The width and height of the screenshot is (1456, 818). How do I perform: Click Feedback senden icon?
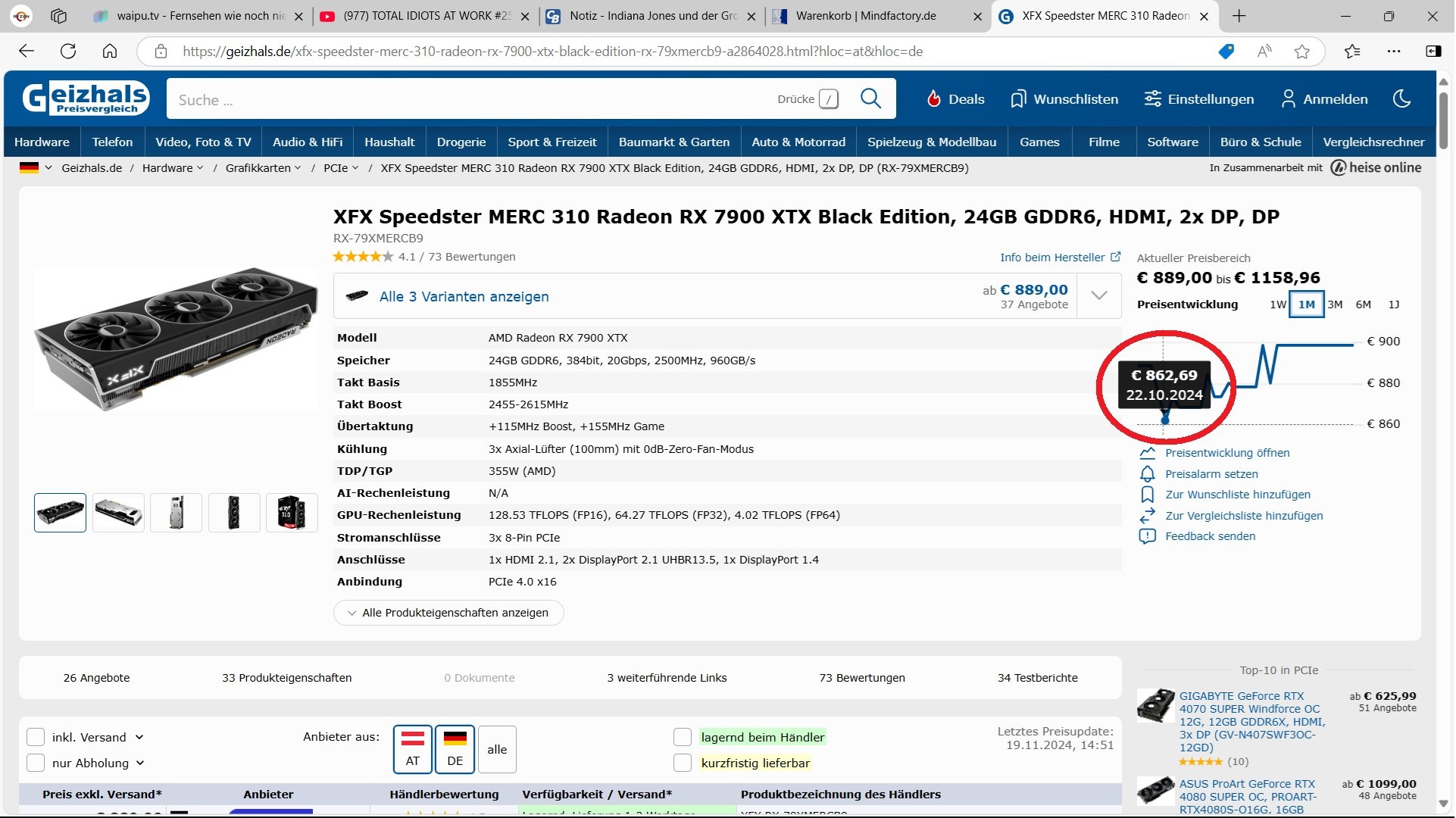[1147, 536]
